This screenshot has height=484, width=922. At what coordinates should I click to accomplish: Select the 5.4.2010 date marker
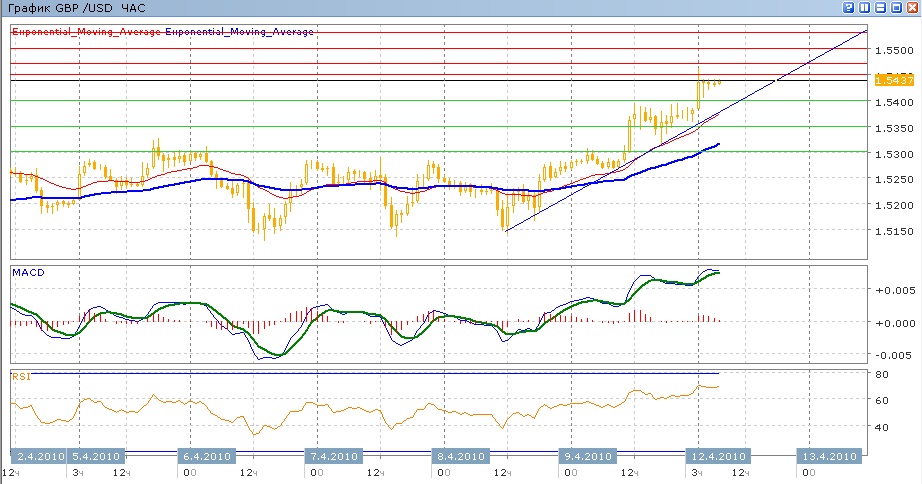pyautogui.click(x=95, y=456)
